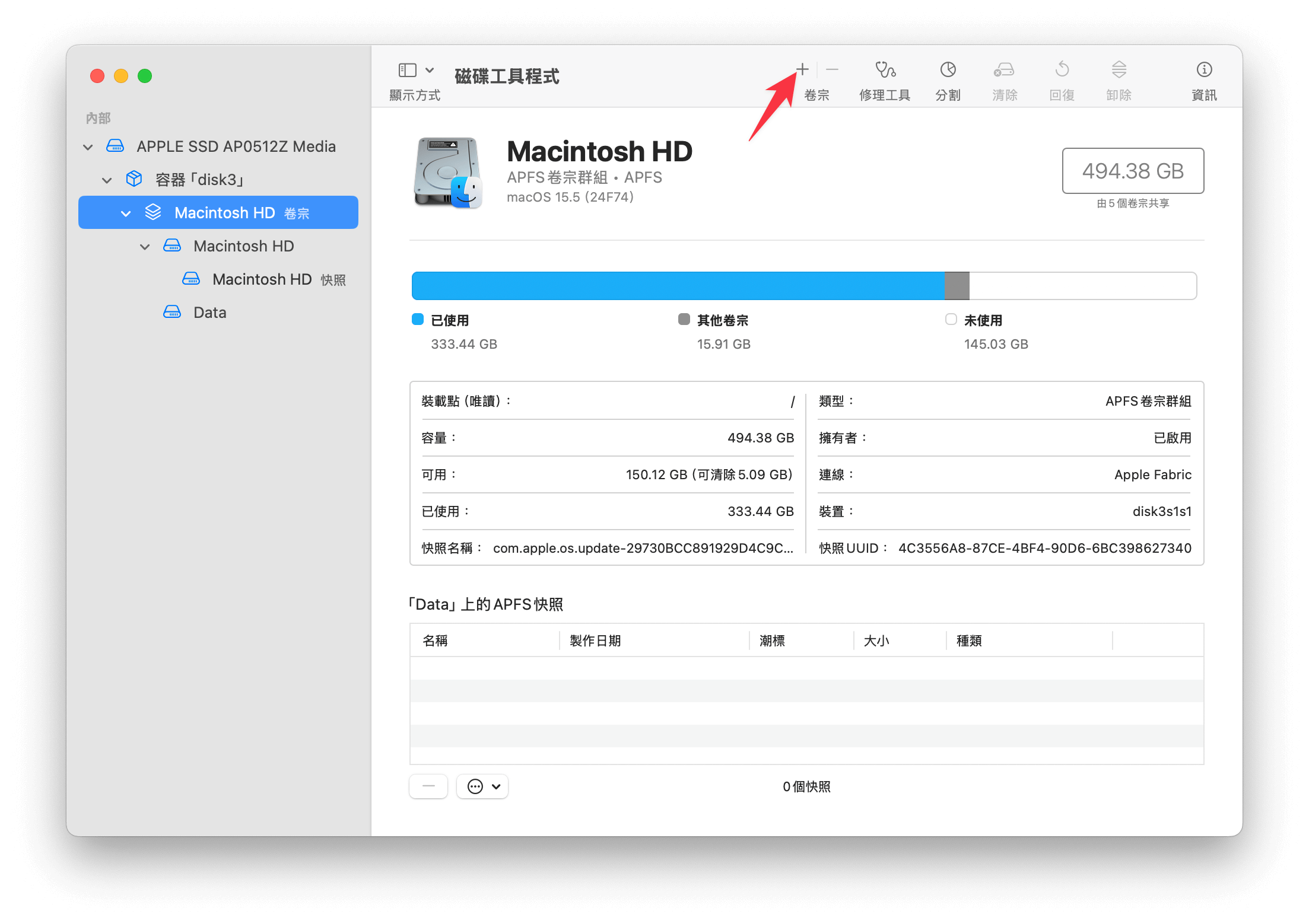1309x924 pixels.
Task: Click the sidebar view 顯示方式 icon
Action: pos(408,70)
